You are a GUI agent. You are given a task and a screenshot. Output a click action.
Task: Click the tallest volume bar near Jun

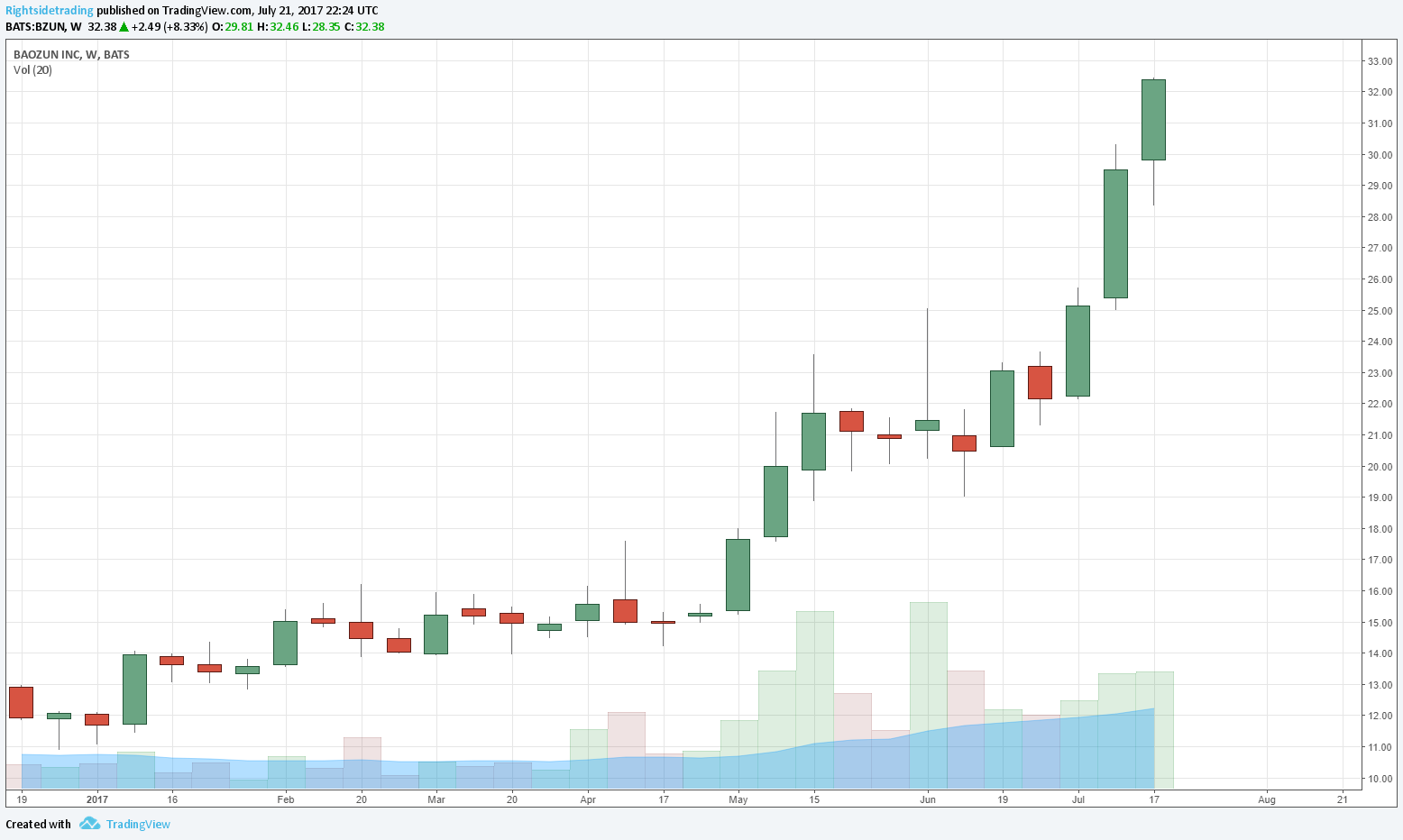point(928,695)
